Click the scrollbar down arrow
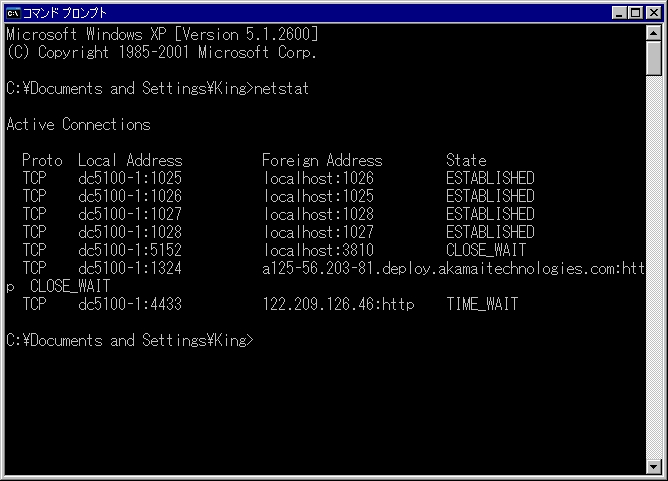 654,466
